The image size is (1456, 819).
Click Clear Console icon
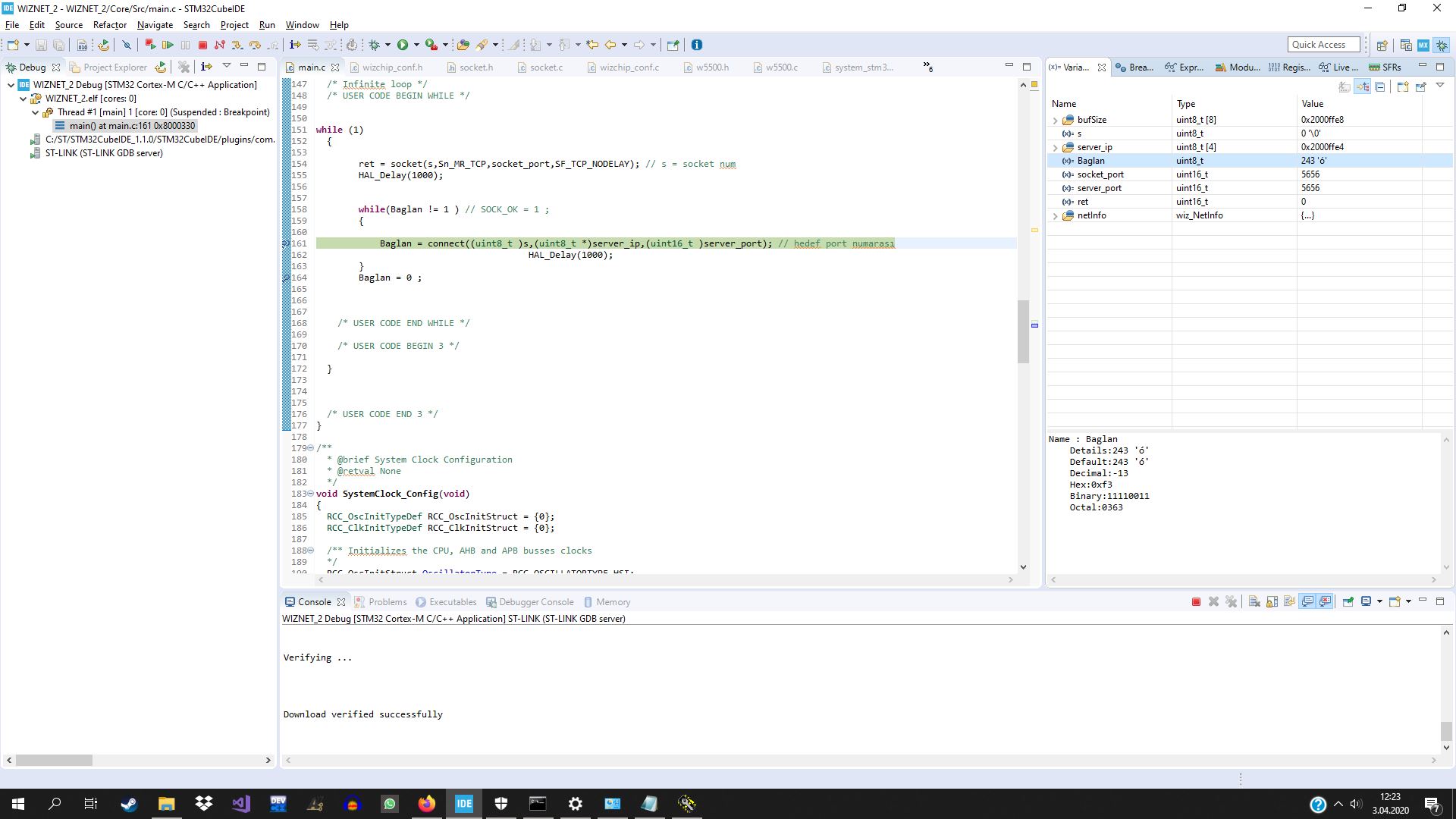click(1254, 602)
